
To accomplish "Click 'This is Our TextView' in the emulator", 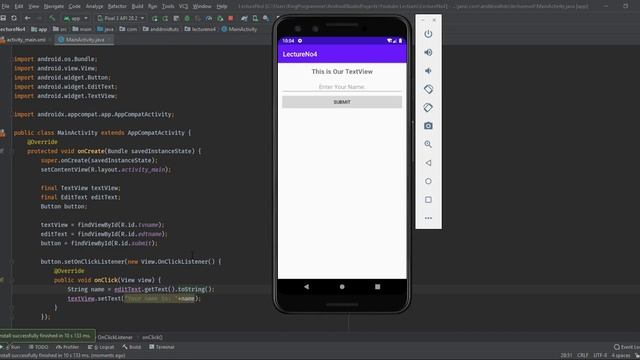I will (x=342, y=71).
